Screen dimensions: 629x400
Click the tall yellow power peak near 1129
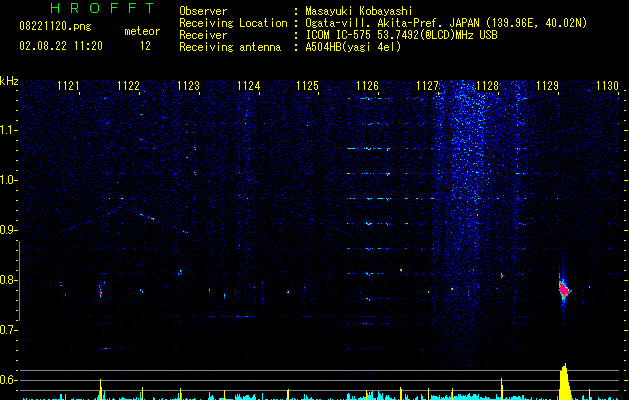(565, 381)
